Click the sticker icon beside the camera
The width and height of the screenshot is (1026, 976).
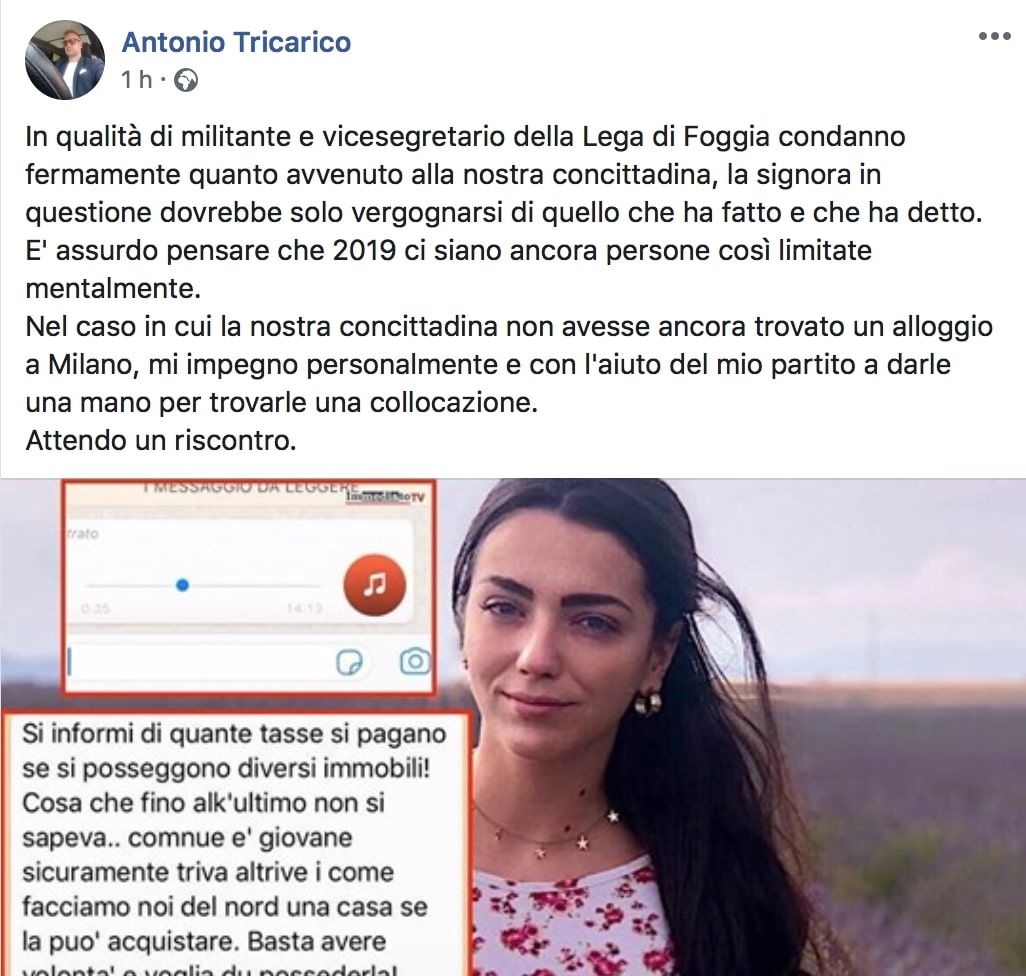[x=349, y=663]
